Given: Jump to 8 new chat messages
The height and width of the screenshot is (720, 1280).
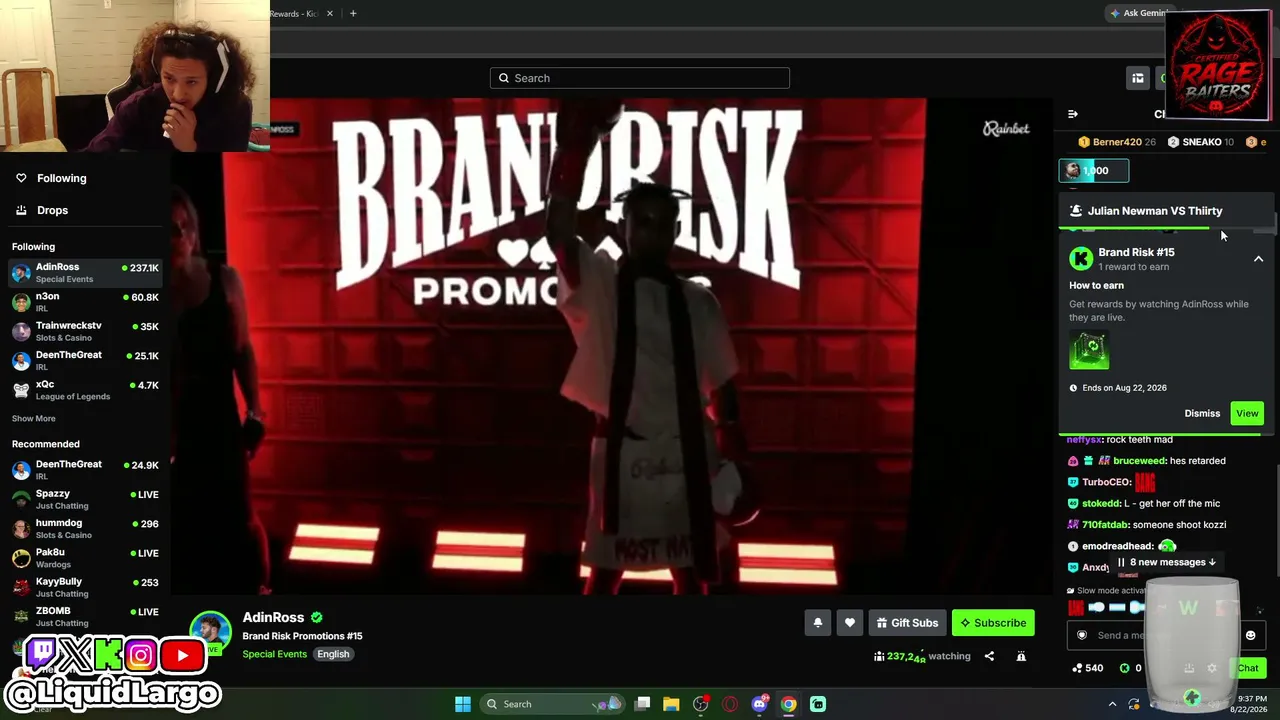Looking at the screenshot, I should [1166, 562].
